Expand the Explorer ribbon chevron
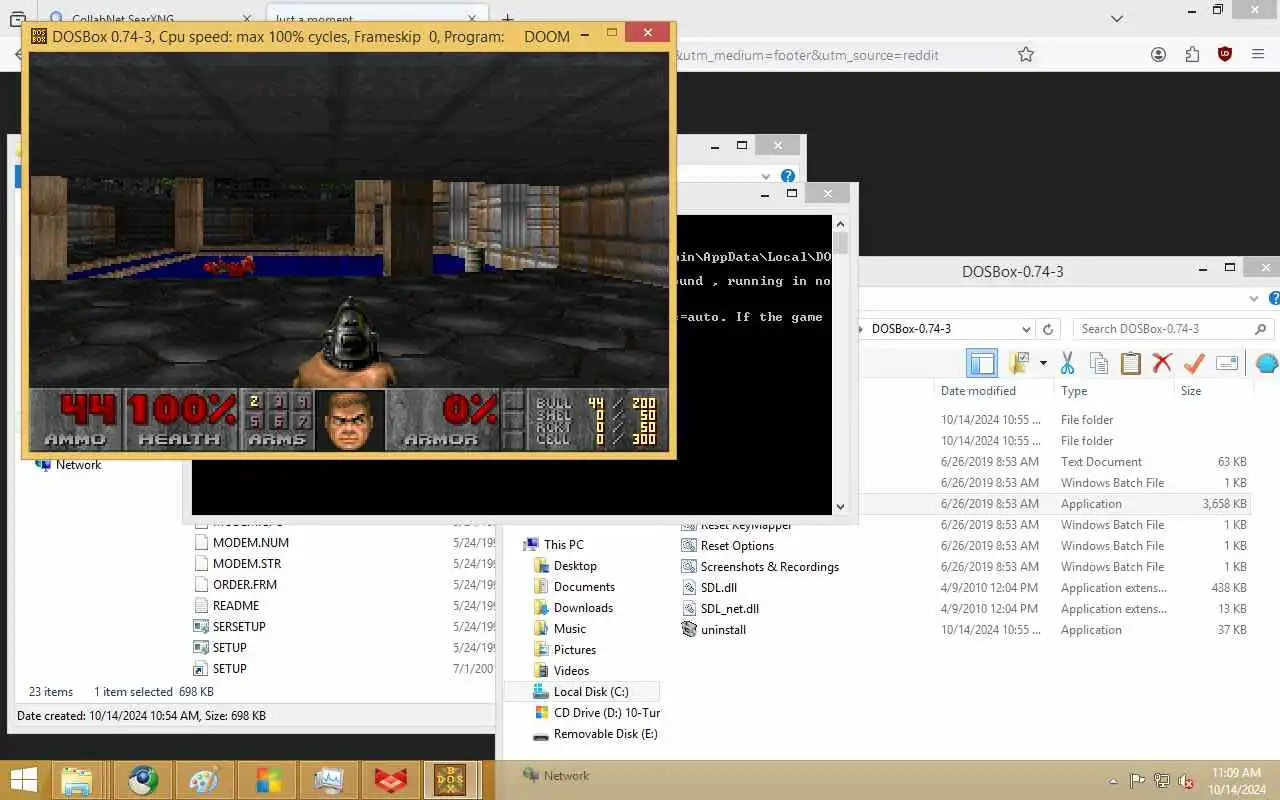1280x800 pixels. tap(1254, 298)
